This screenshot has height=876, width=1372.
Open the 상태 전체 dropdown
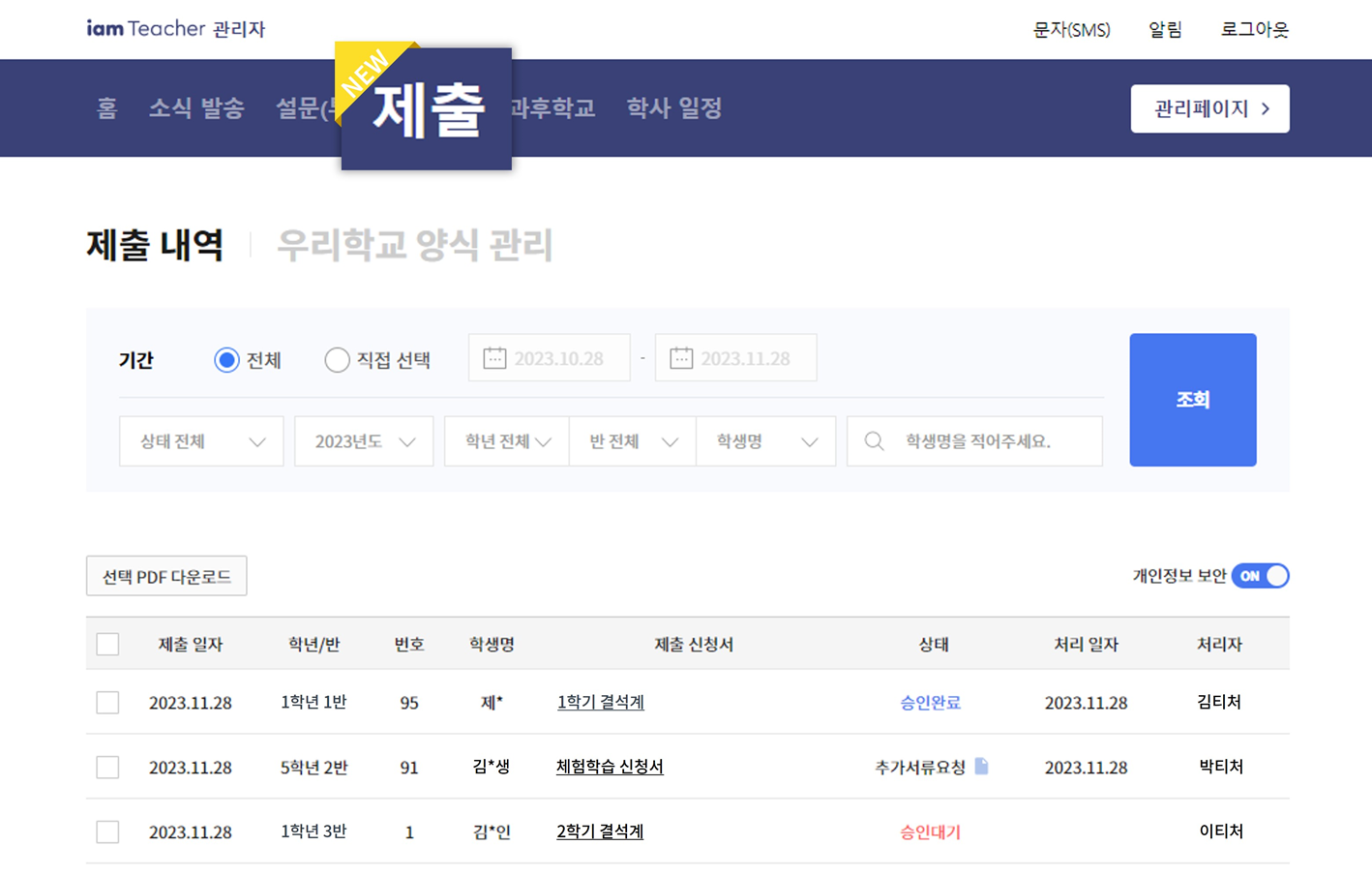pyautogui.click(x=201, y=441)
